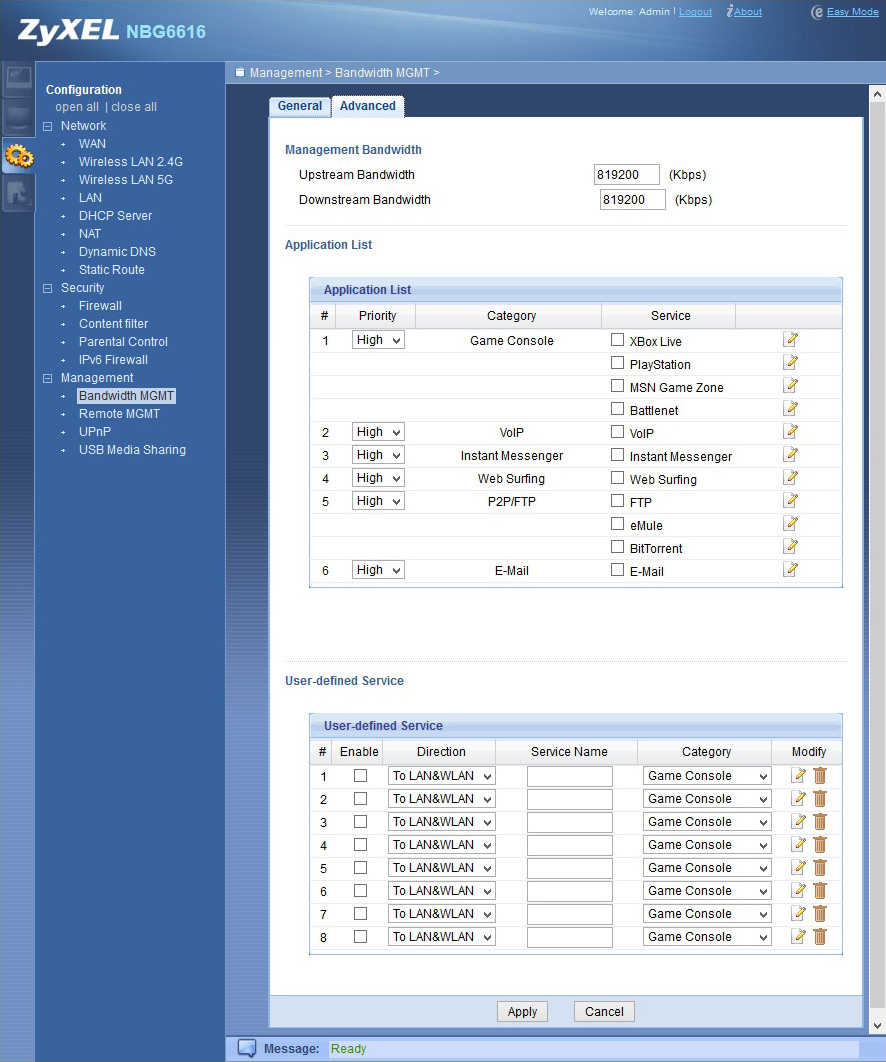Open Direction dropdown for user-defined row 8
Screen dimensions: 886x1062
(x=442, y=937)
